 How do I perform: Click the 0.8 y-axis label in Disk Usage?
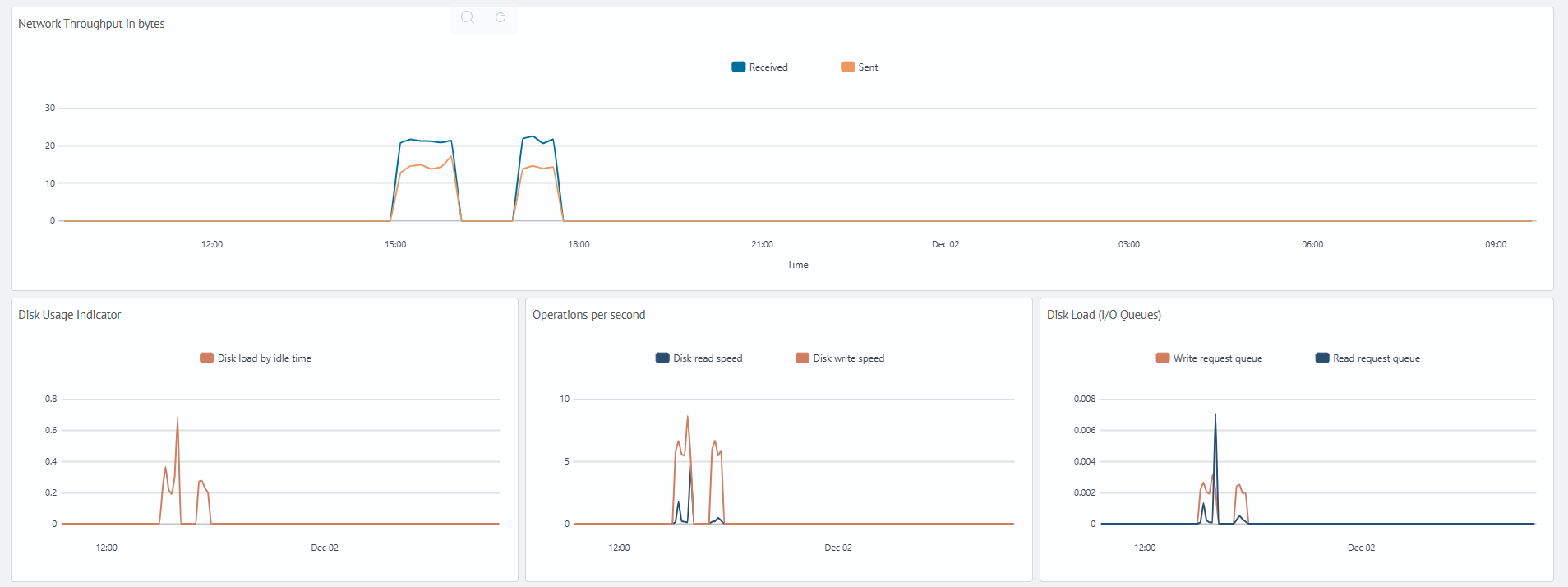pyautogui.click(x=51, y=399)
